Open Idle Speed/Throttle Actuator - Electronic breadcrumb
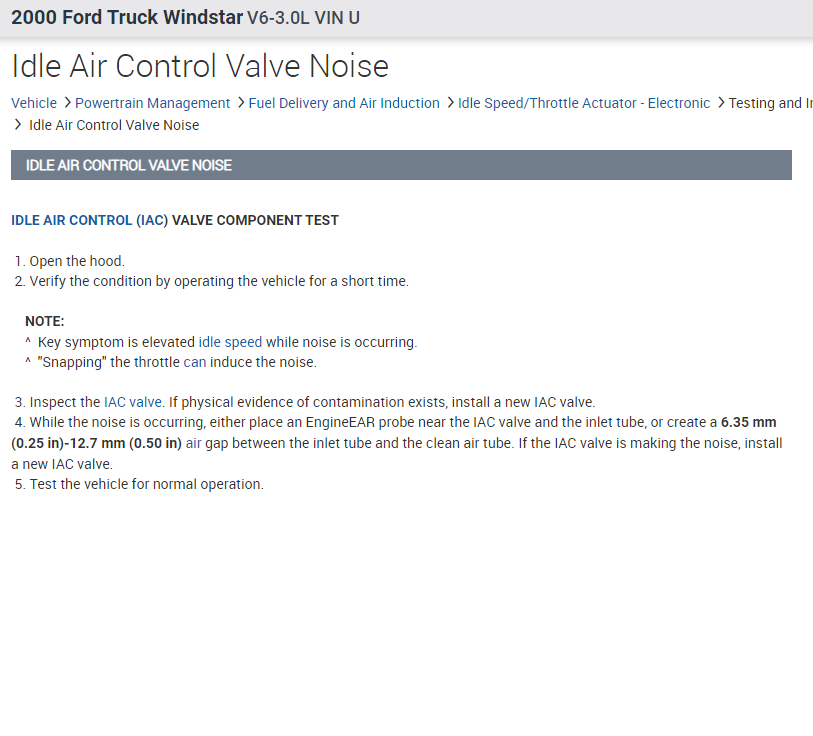Screen dimensions: 813x736 pyautogui.click(x=584, y=103)
